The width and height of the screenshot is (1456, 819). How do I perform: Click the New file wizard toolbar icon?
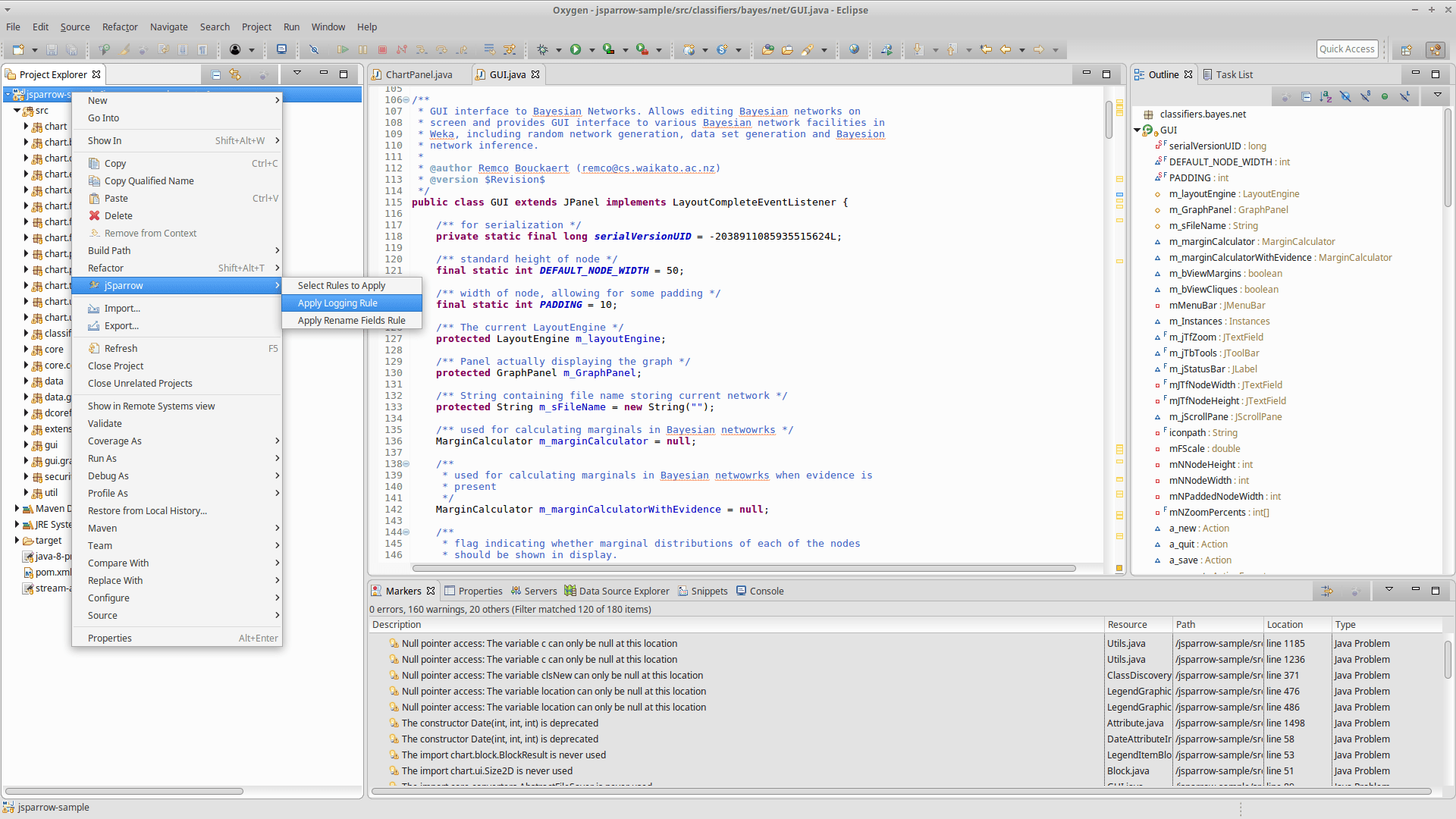(x=18, y=50)
